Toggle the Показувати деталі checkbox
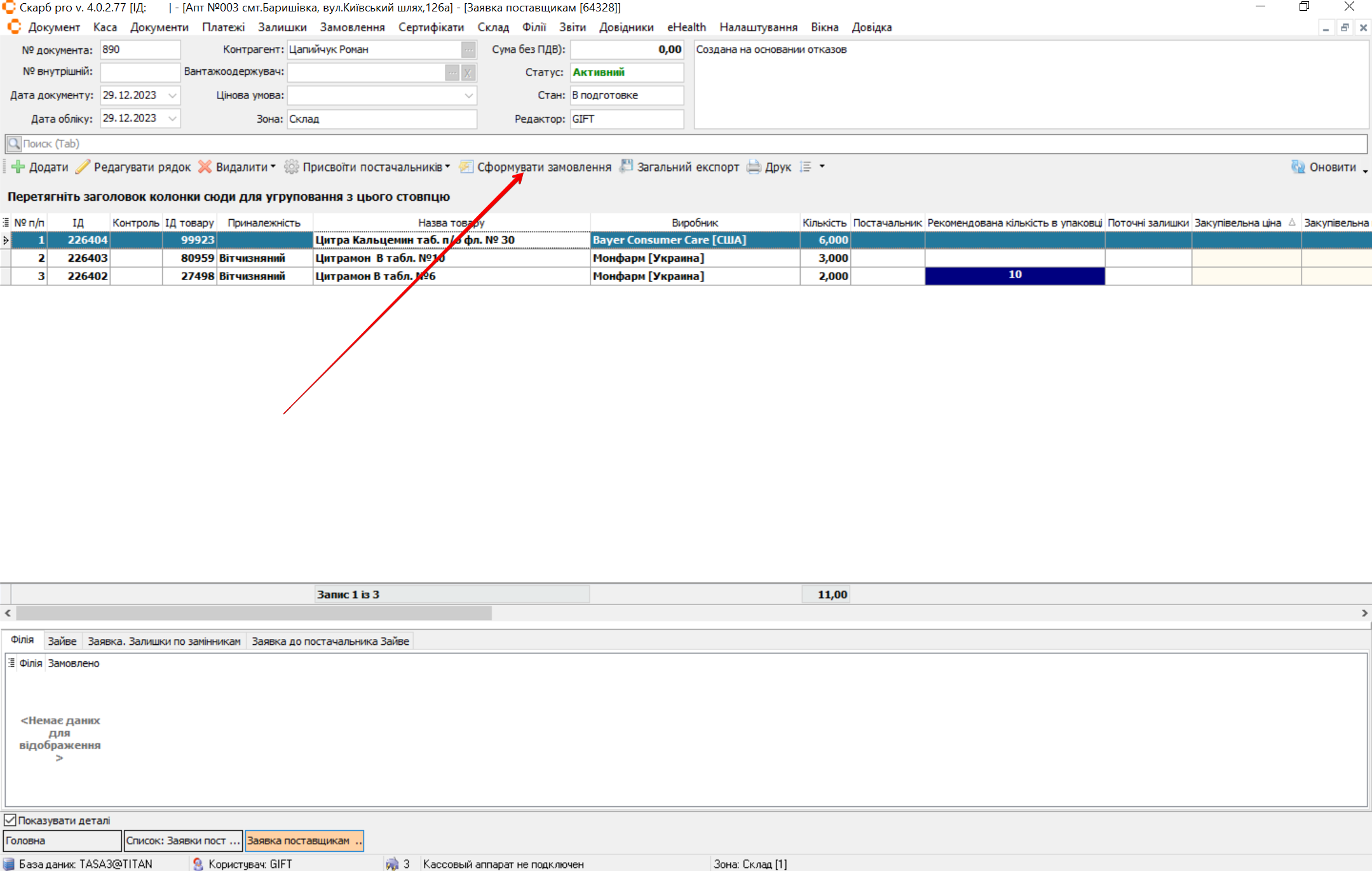The height and width of the screenshot is (871, 1372). [10, 820]
